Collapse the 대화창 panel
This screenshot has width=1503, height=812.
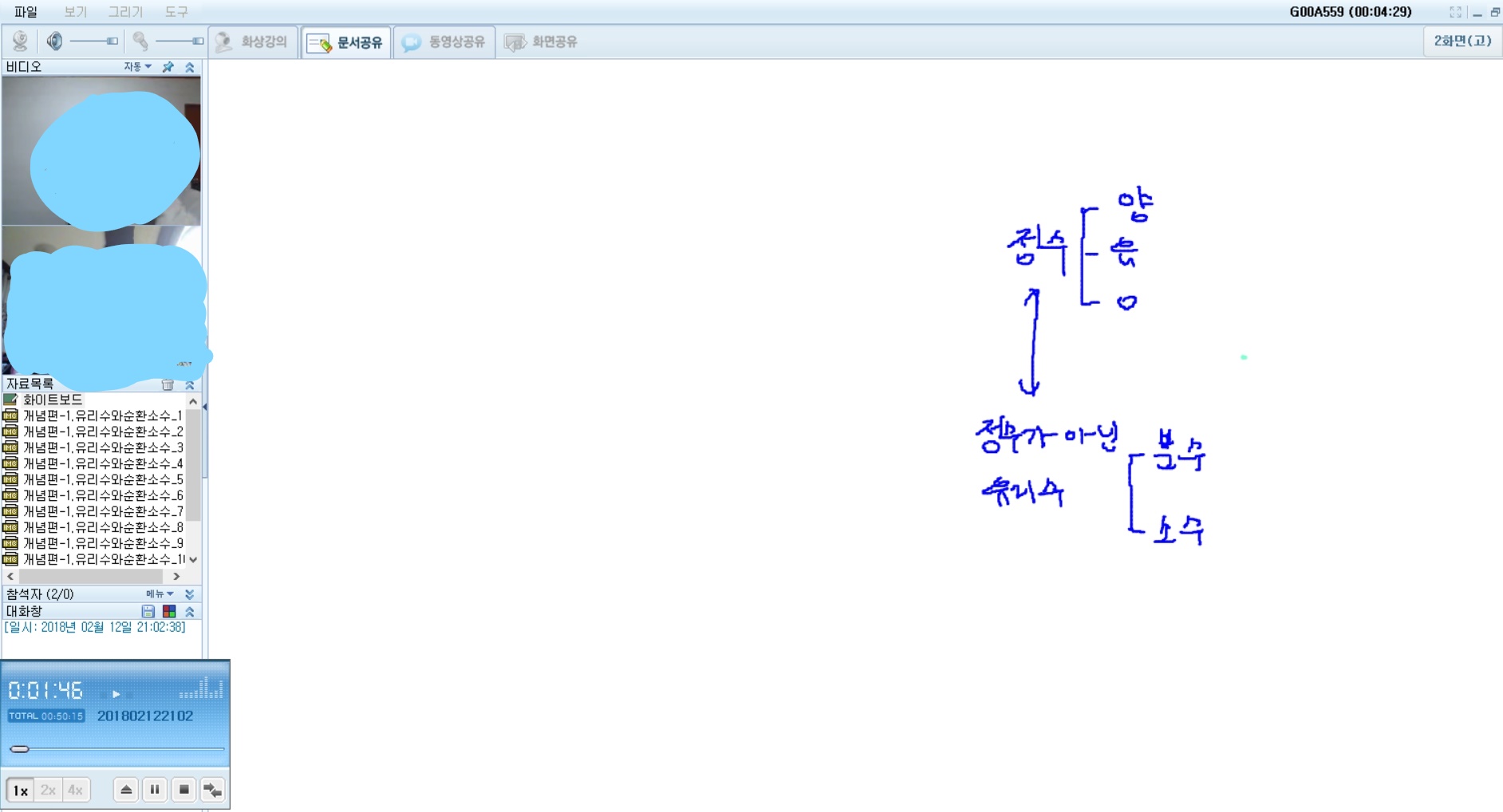point(190,612)
